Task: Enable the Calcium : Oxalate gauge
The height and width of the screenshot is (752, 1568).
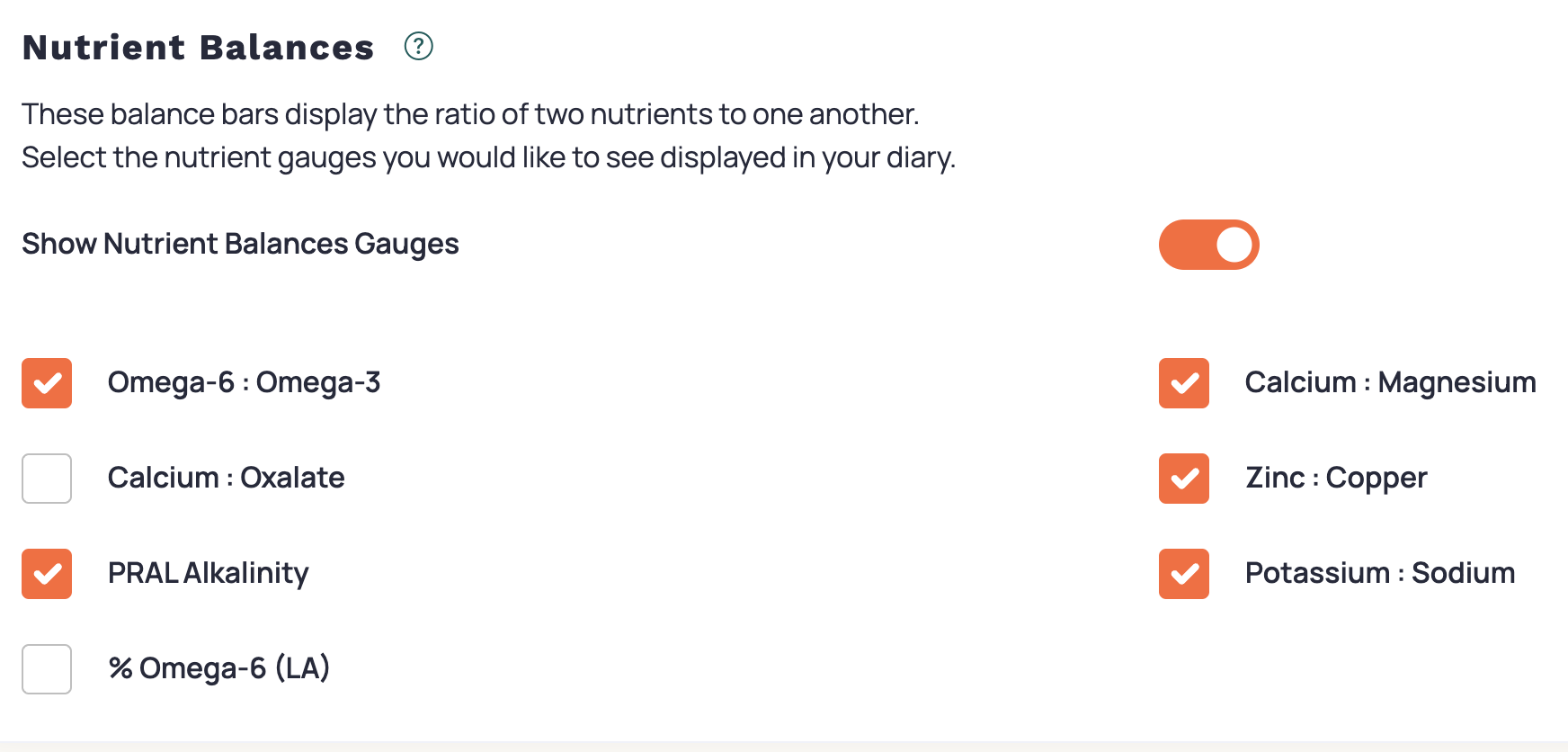Action: pyautogui.click(x=46, y=479)
